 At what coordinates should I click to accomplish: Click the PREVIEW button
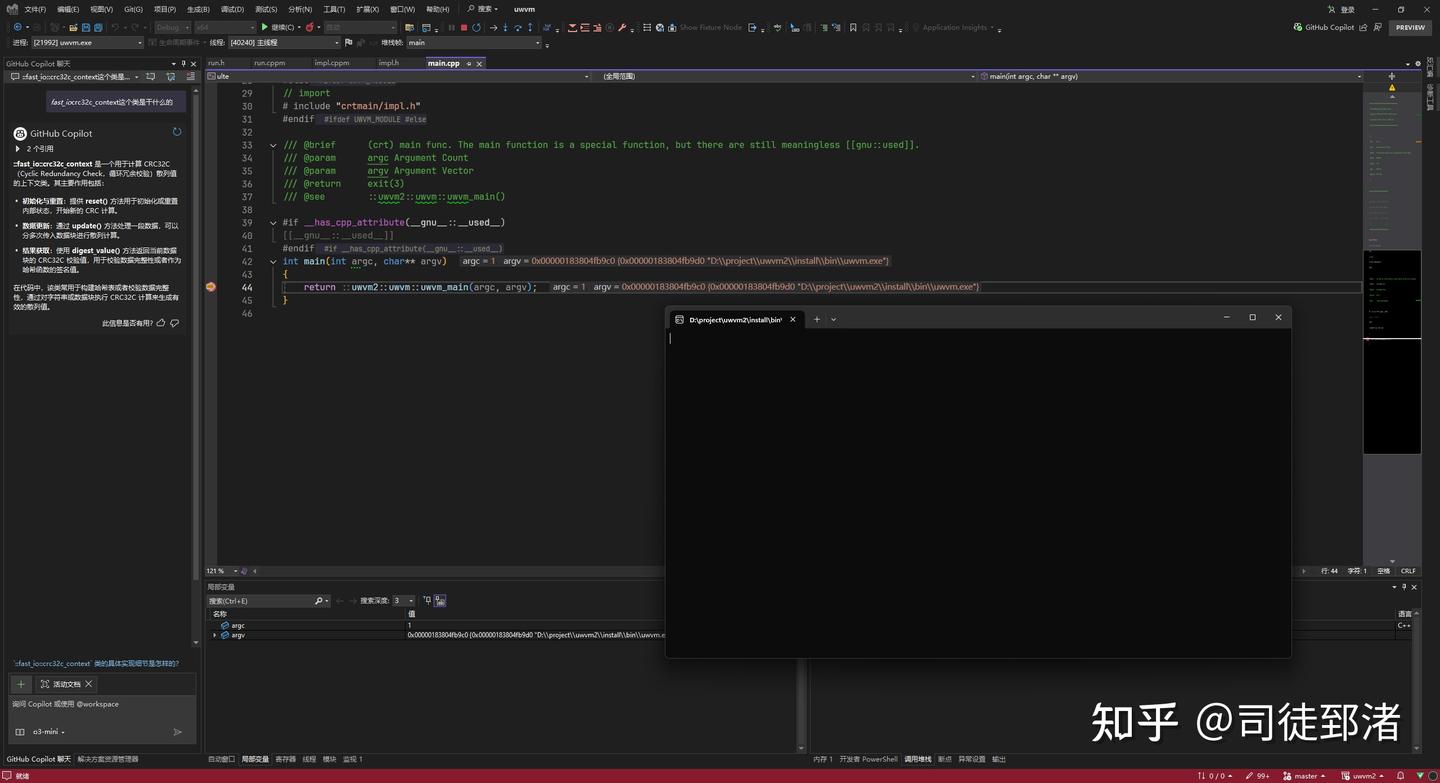pyautogui.click(x=1409, y=27)
